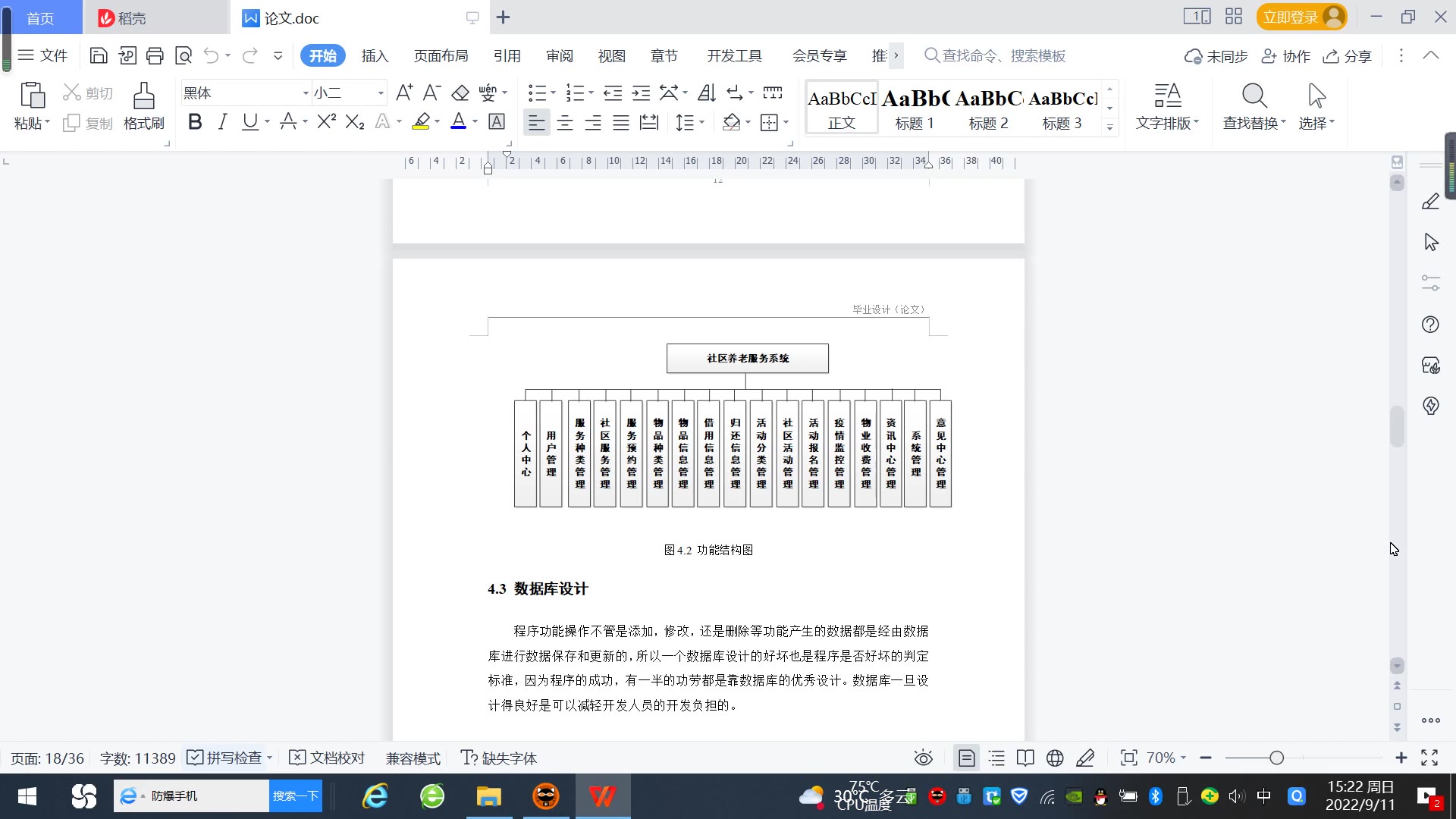Open the 插入 ribbon tab
The width and height of the screenshot is (1456, 819).
click(x=375, y=55)
